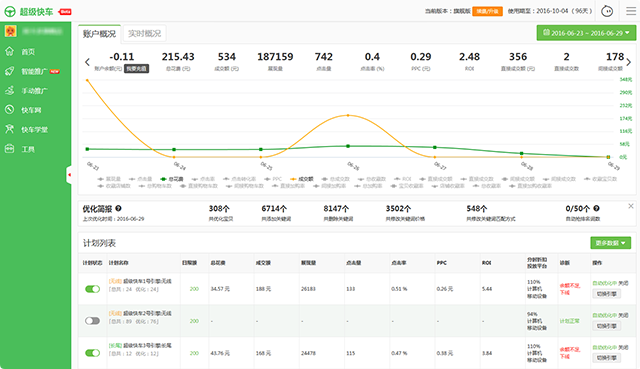Switch to the 实时概况 tab
Screen dimensions: 640x369
(144, 33)
